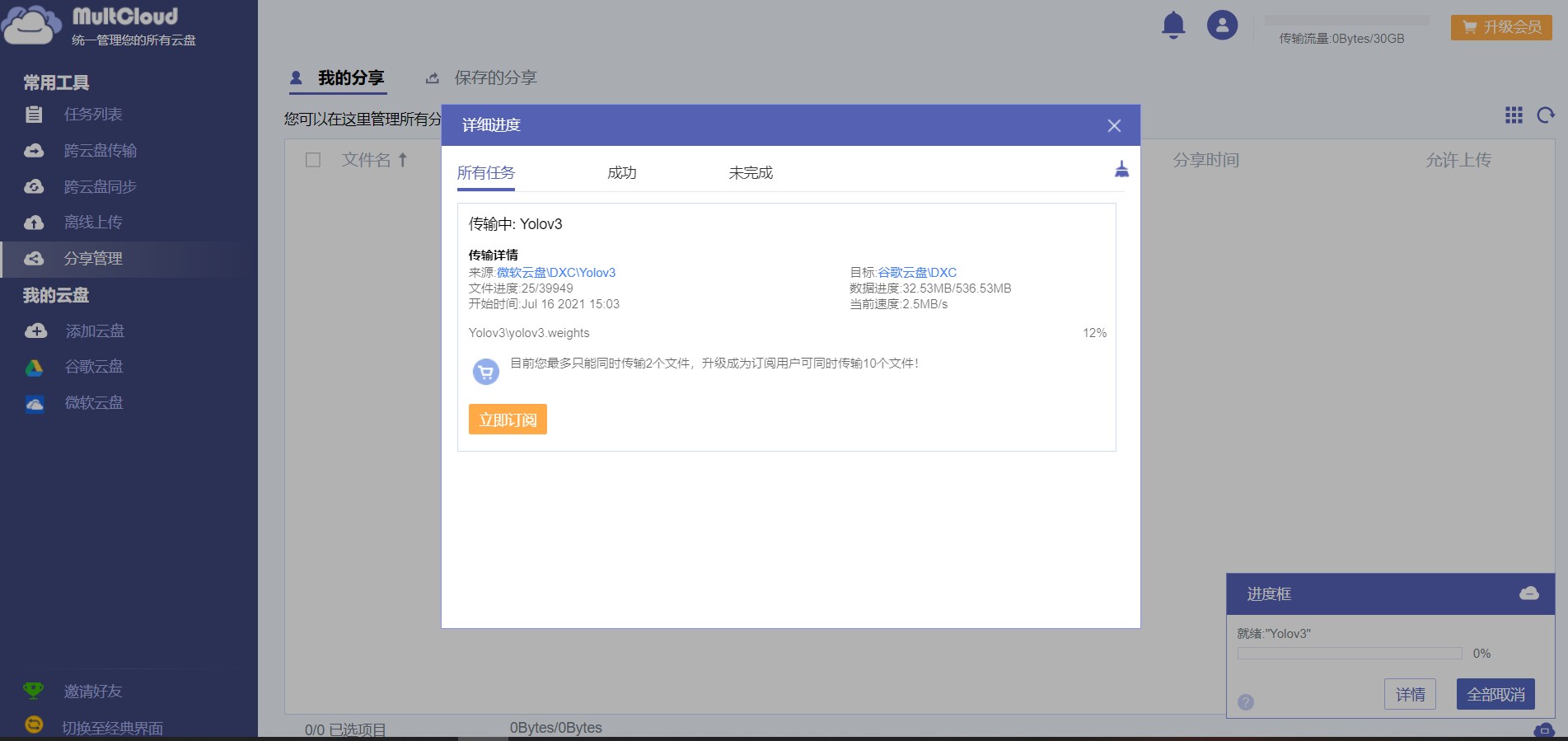Click the 数据进度:32.53MB/536.53MB text
1568x741 pixels.
point(930,288)
